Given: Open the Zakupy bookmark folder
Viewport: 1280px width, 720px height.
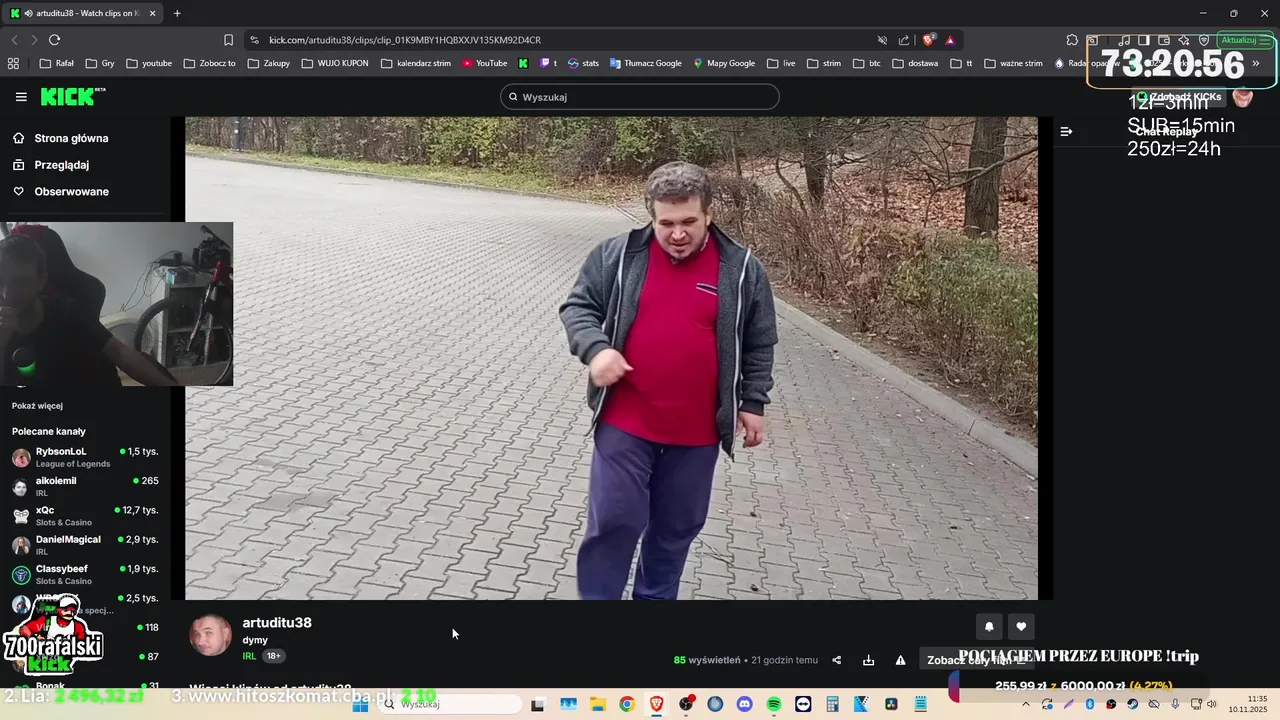Looking at the screenshot, I should coord(268,63).
